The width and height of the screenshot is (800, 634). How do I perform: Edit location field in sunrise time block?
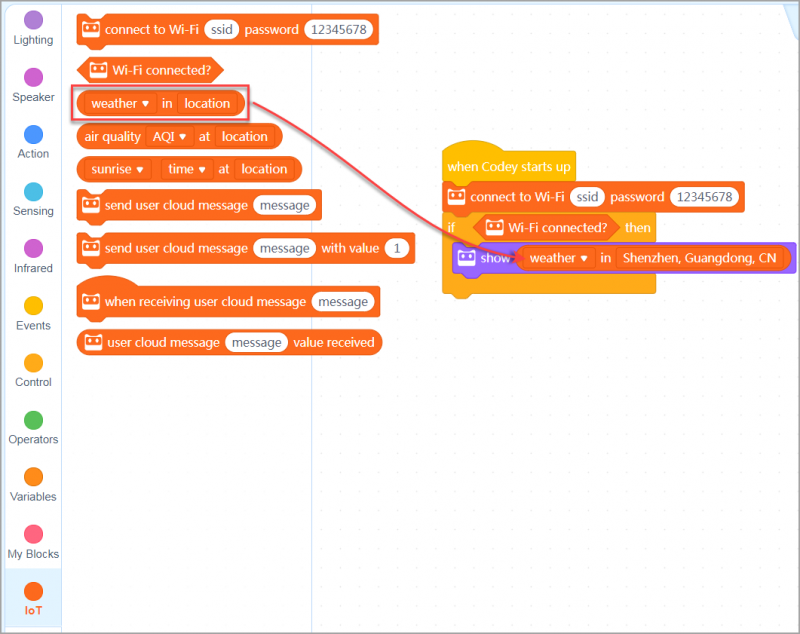[264, 169]
